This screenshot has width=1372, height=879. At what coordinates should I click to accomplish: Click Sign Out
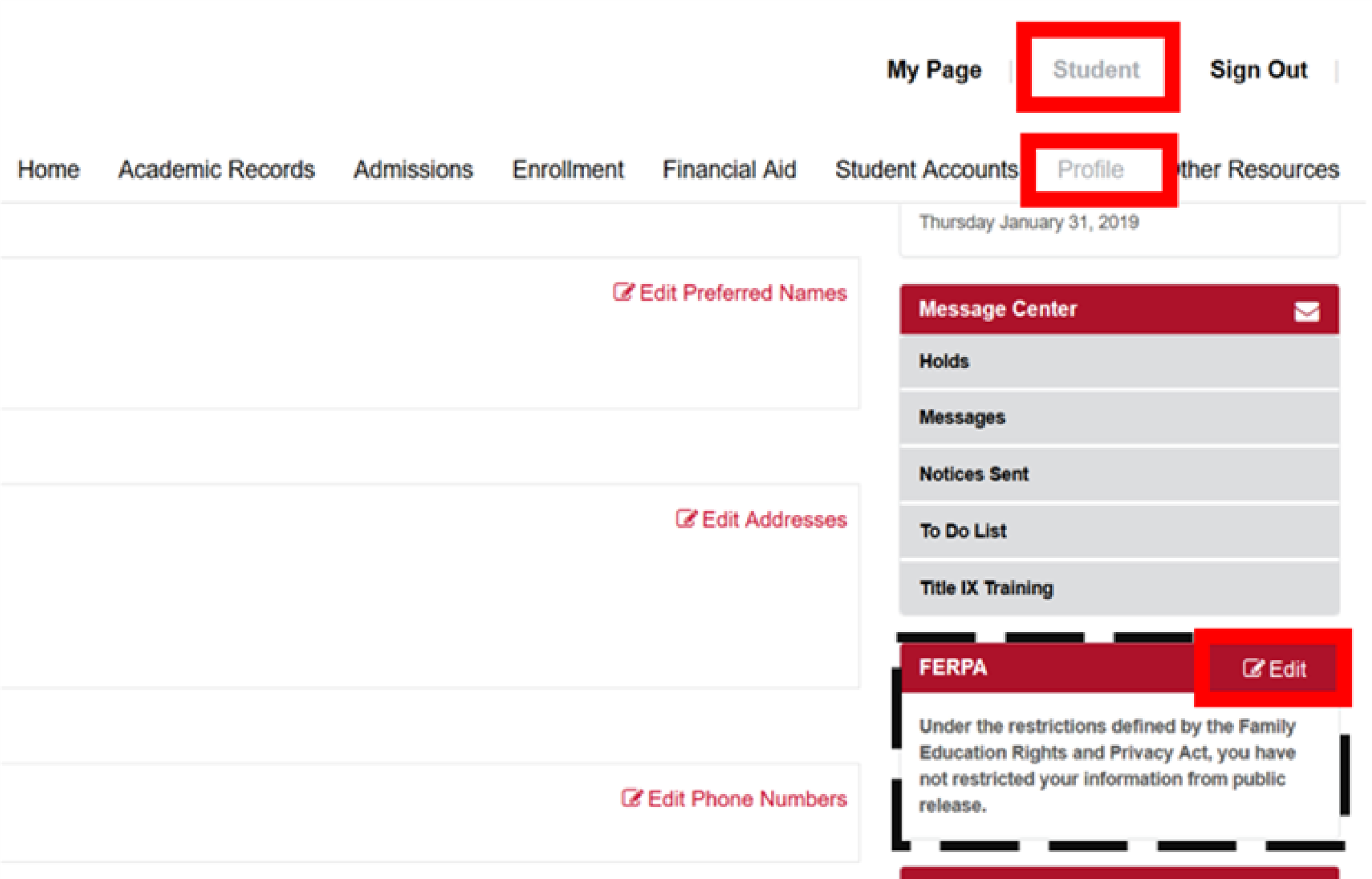click(1259, 70)
